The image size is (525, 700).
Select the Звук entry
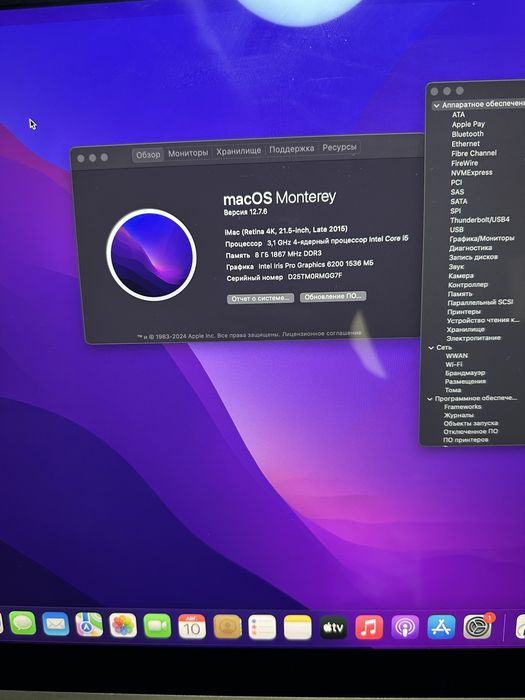pyautogui.click(x=456, y=267)
